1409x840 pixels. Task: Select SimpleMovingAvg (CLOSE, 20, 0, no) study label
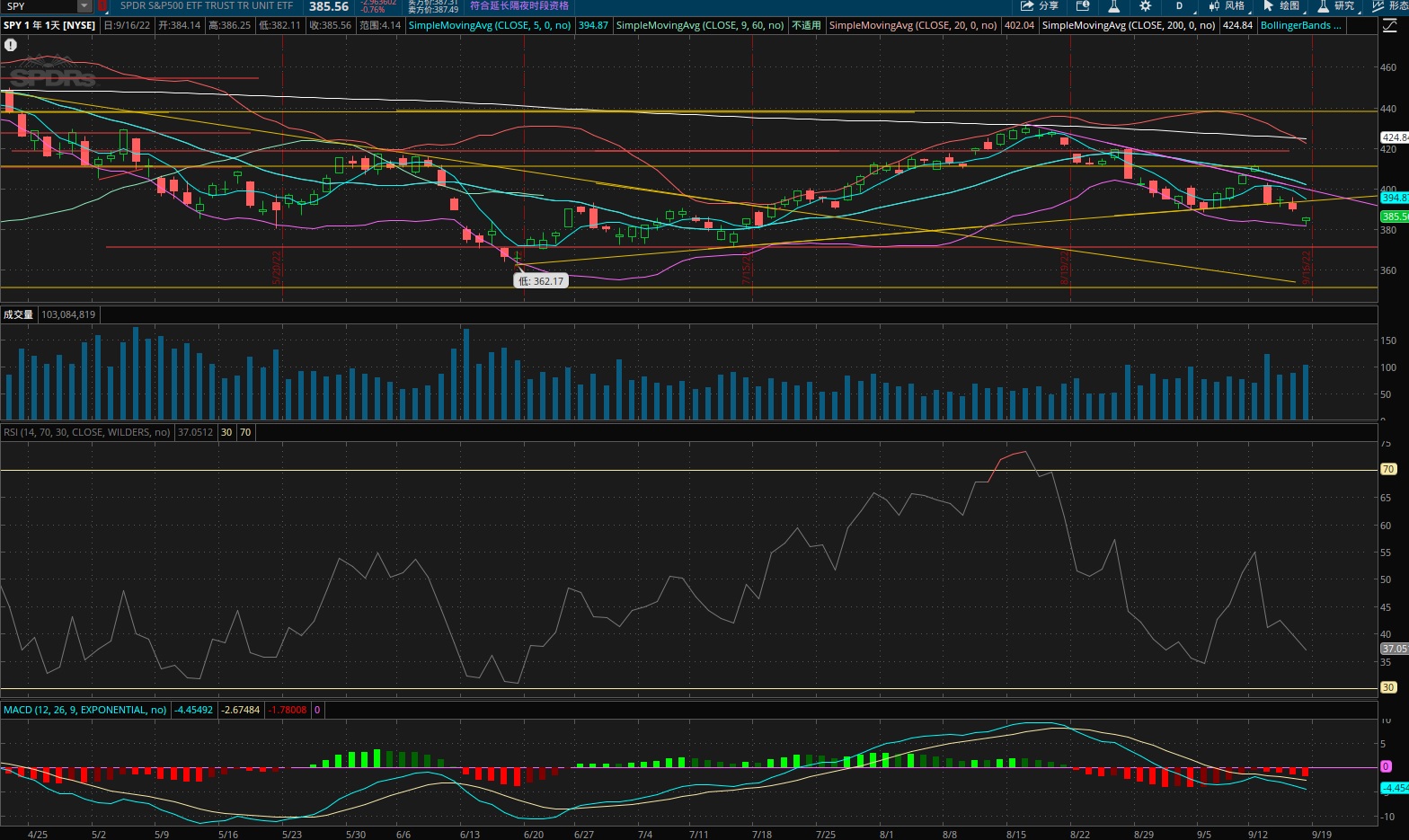pyautogui.click(x=913, y=25)
